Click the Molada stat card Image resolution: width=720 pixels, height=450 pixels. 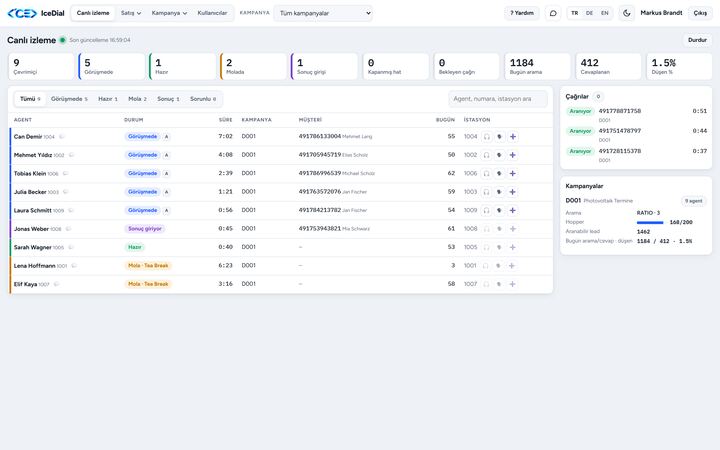coord(253,66)
